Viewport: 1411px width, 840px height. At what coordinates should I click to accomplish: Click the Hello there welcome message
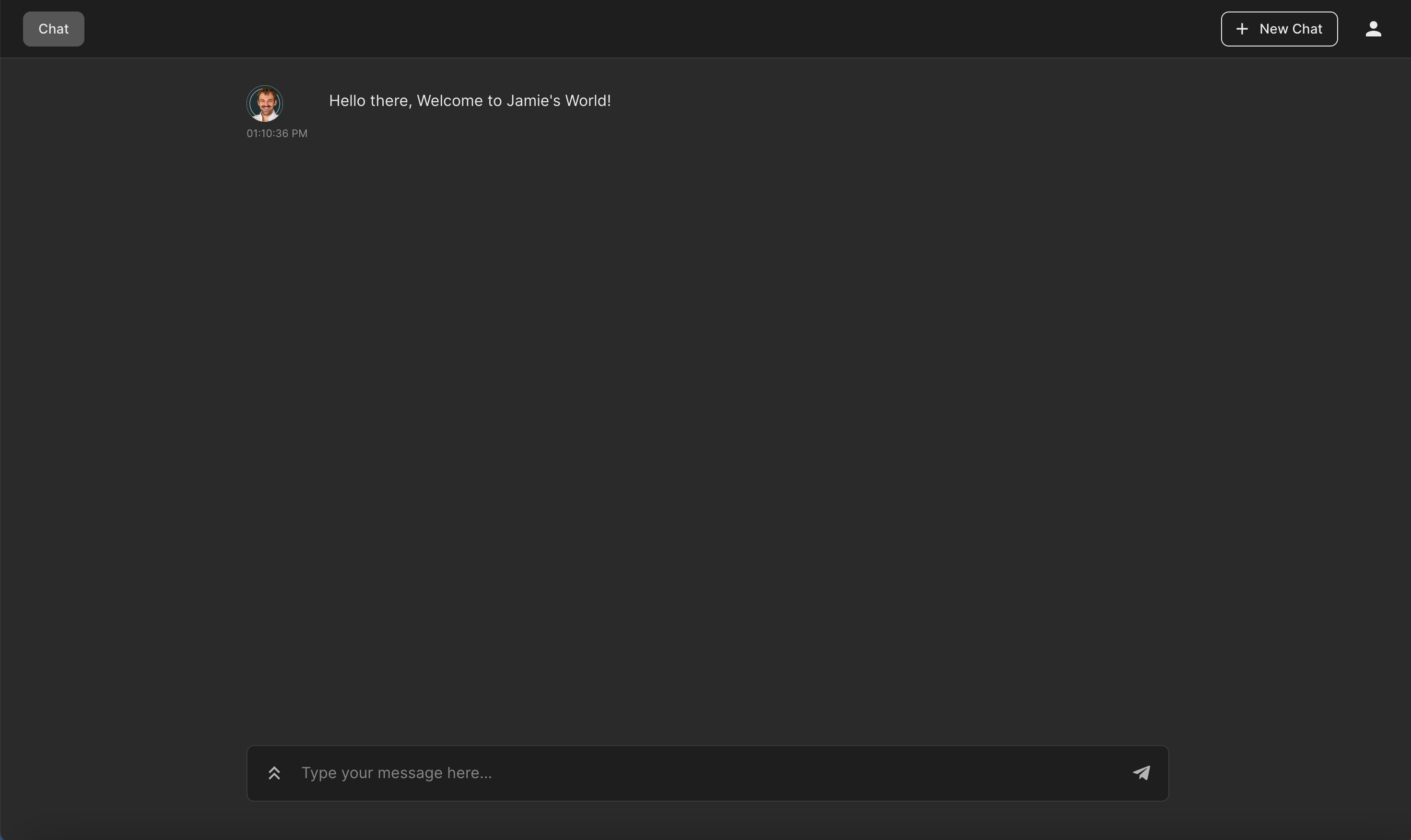coord(470,101)
